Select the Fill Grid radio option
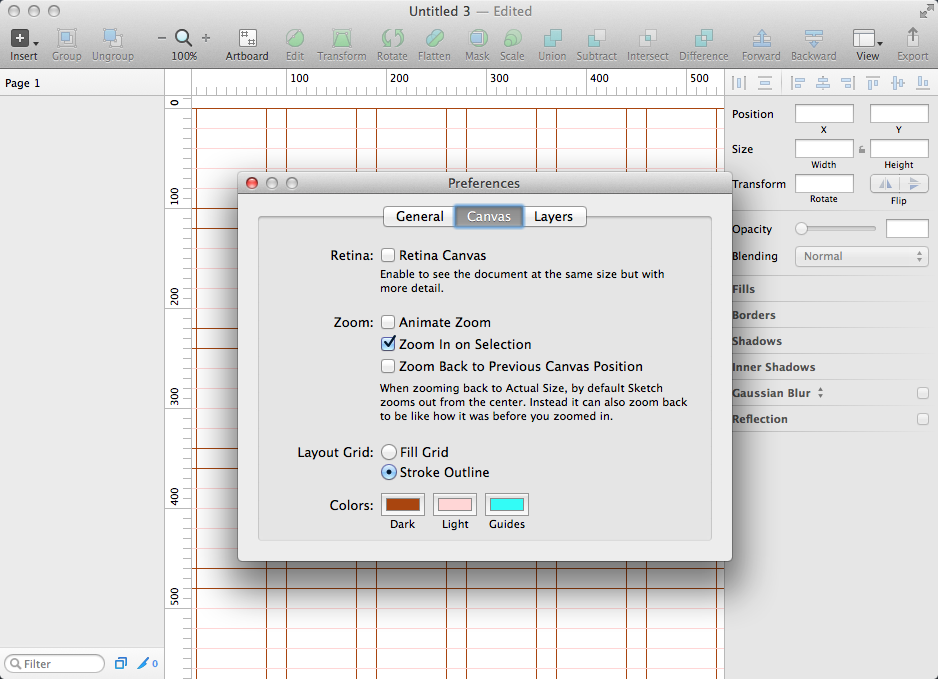938x679 pixels. (387, 452)
